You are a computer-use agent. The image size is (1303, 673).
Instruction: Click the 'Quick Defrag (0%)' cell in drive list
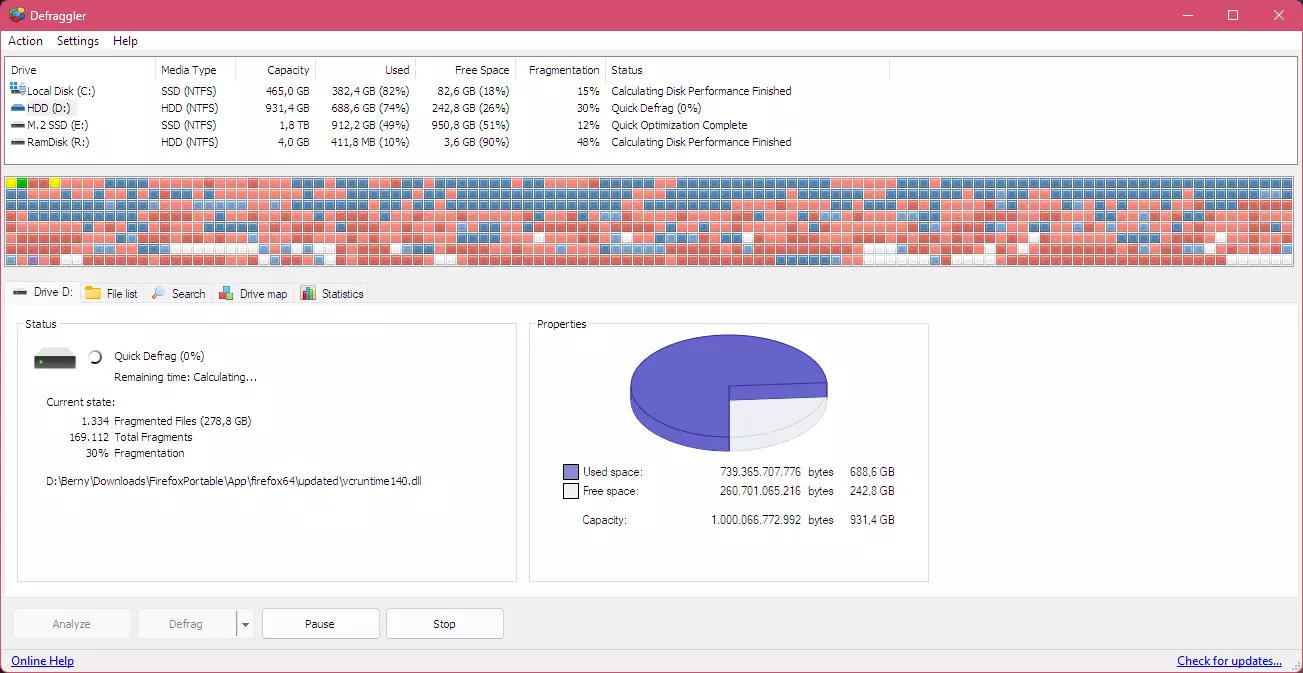pyautogui.click(x=656, y=108)
